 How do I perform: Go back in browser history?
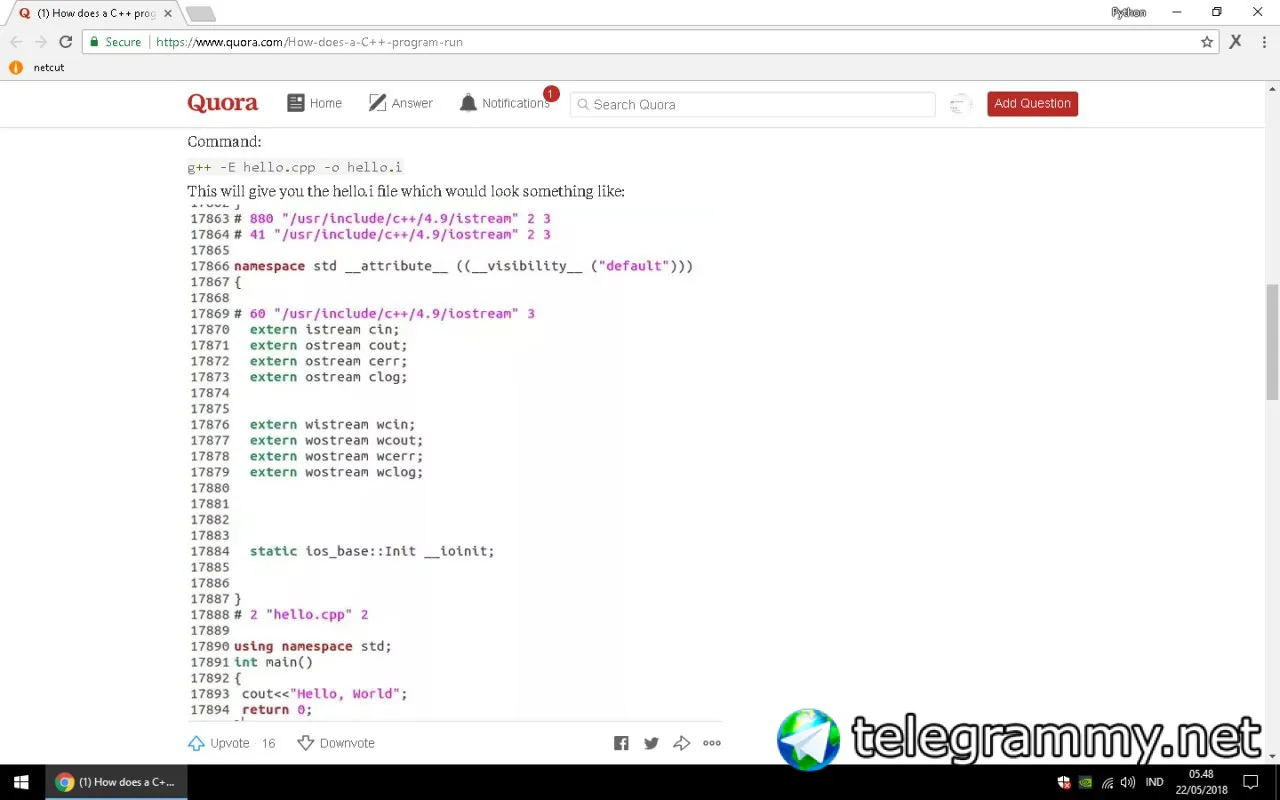(x=16, y=42)
